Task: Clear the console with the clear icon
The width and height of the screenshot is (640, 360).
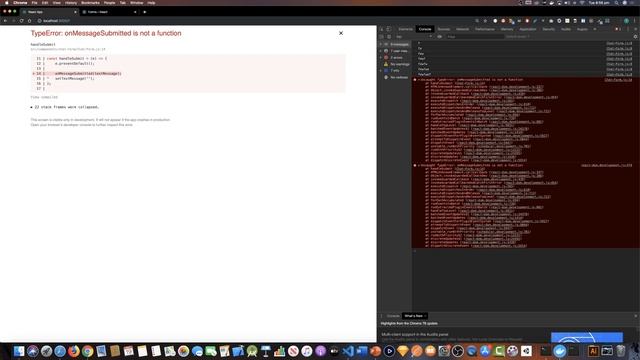Action: click(389, 36)
